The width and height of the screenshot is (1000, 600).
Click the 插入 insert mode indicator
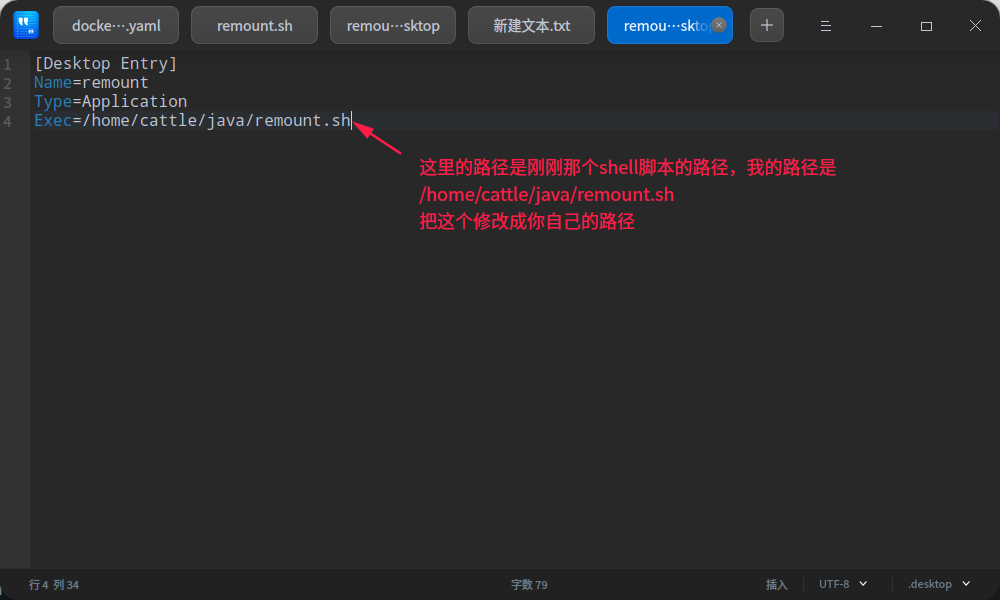pos(778,583)
